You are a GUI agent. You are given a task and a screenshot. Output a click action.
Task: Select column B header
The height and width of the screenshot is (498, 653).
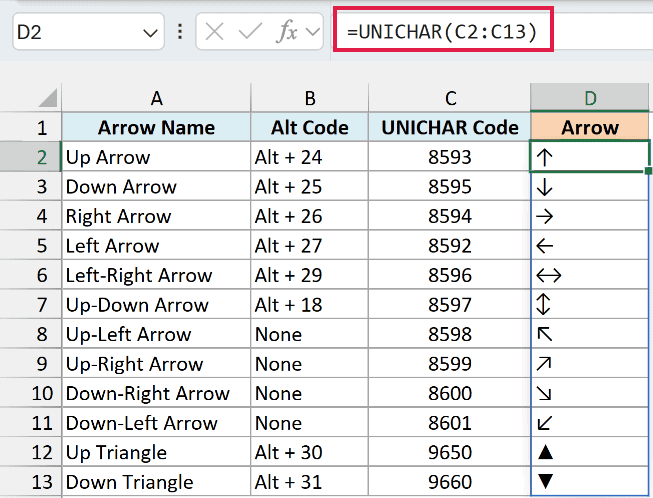pyautogui.click(x=309, y=98)
